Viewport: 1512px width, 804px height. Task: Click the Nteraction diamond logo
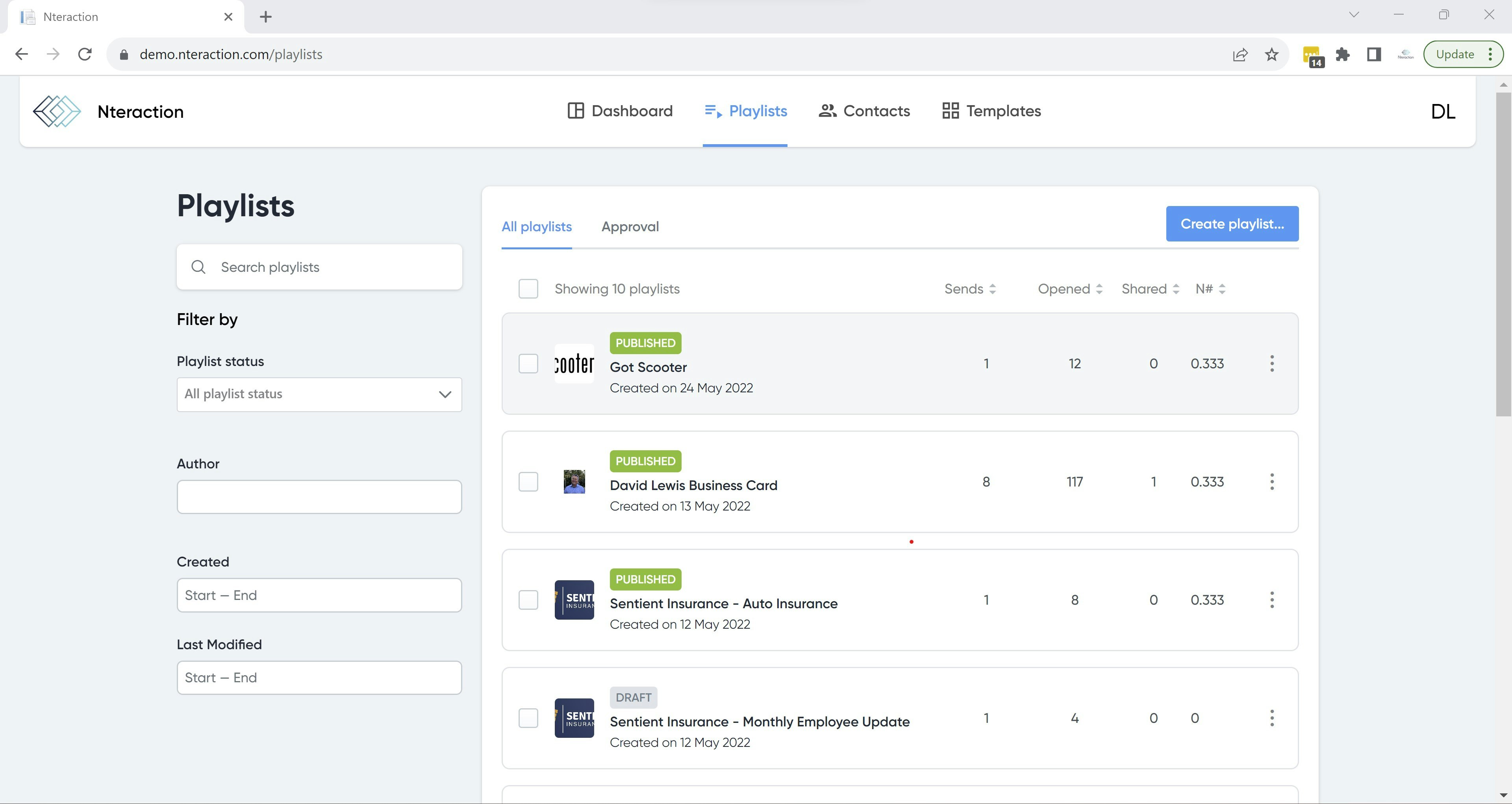point(57,111)
